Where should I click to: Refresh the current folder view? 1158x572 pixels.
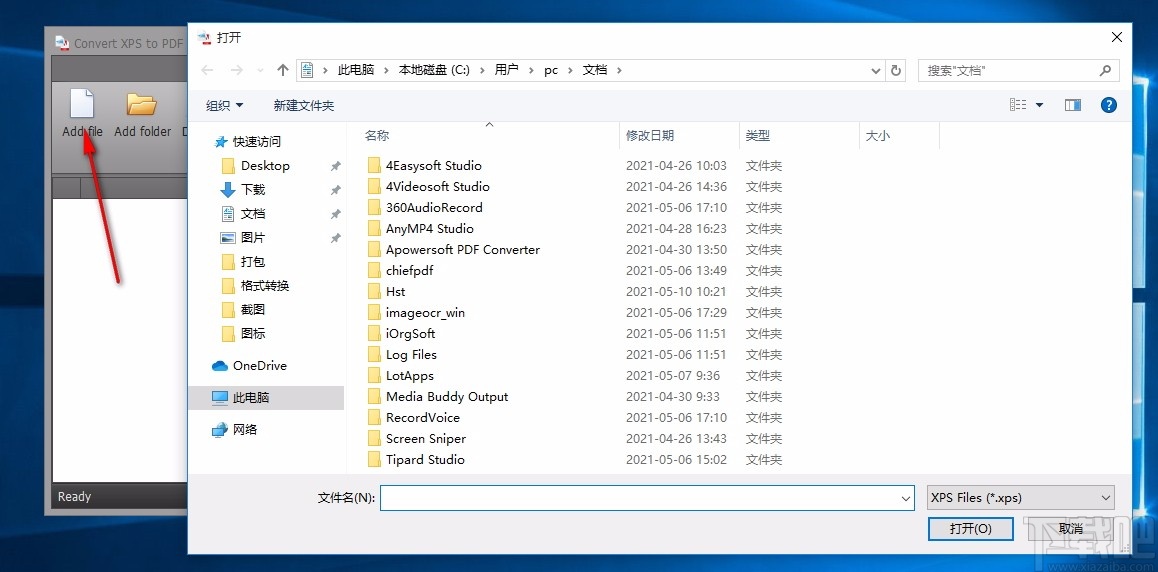coord(896,70)
